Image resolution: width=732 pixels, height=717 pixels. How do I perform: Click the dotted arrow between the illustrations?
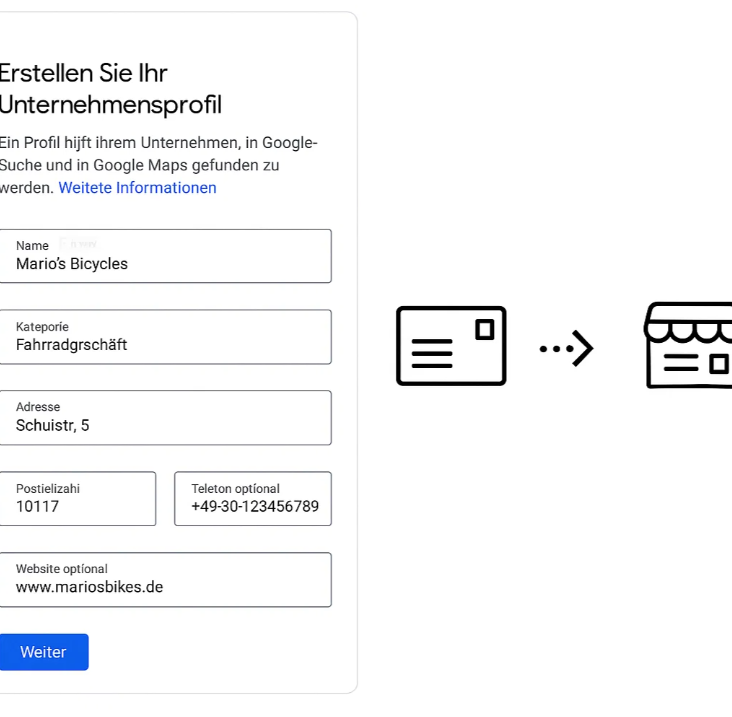[566, 348]
